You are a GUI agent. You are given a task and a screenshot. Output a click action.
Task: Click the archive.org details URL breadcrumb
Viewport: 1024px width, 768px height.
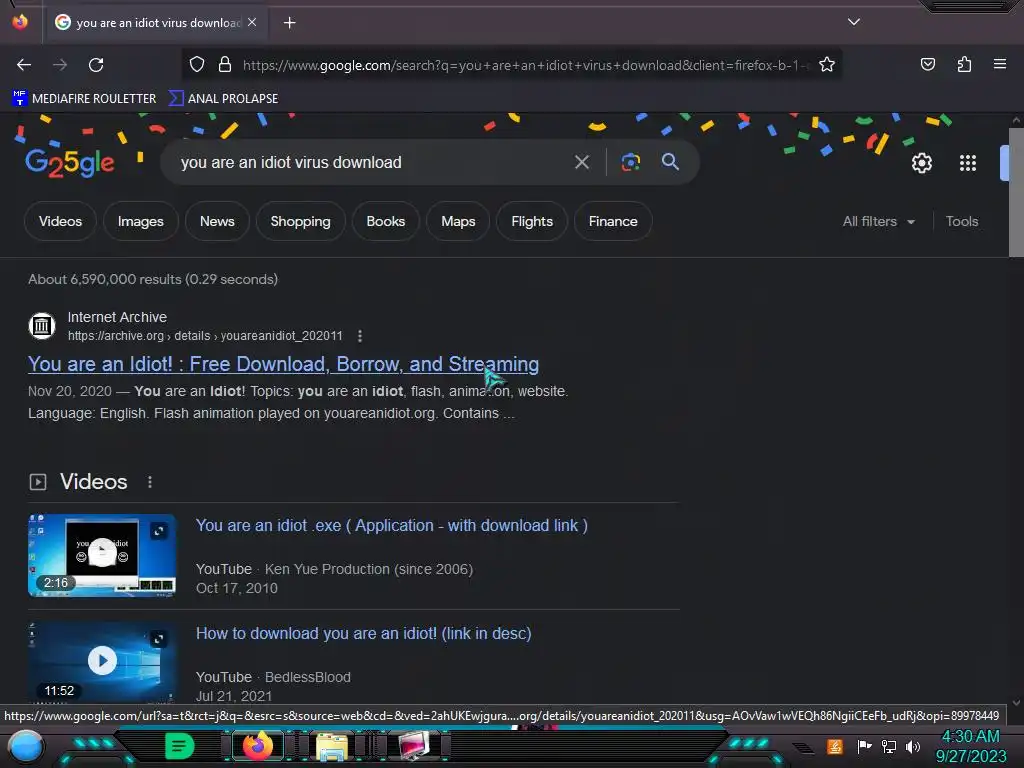coord(205,336)
